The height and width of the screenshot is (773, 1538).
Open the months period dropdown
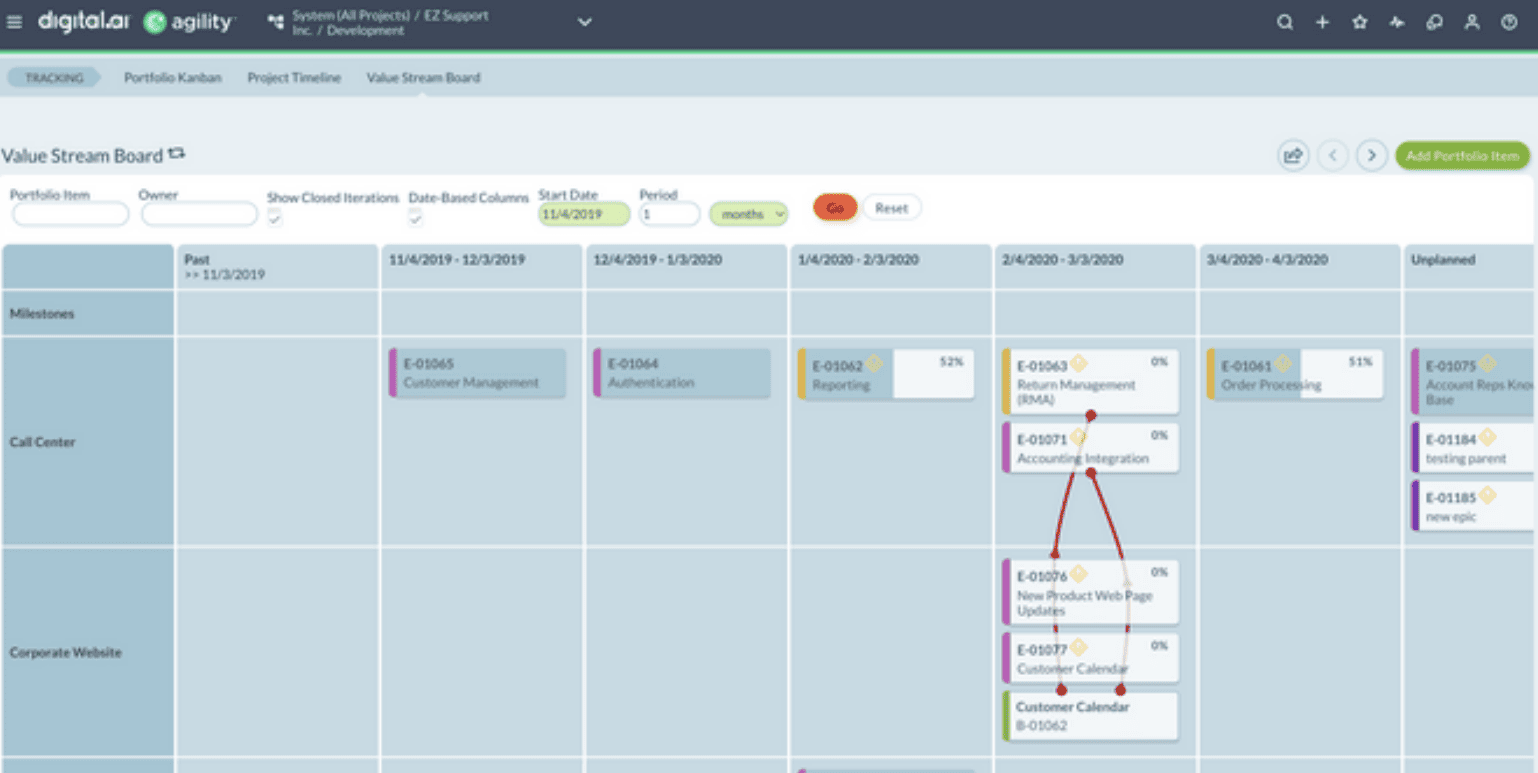[x=748, y=213]
